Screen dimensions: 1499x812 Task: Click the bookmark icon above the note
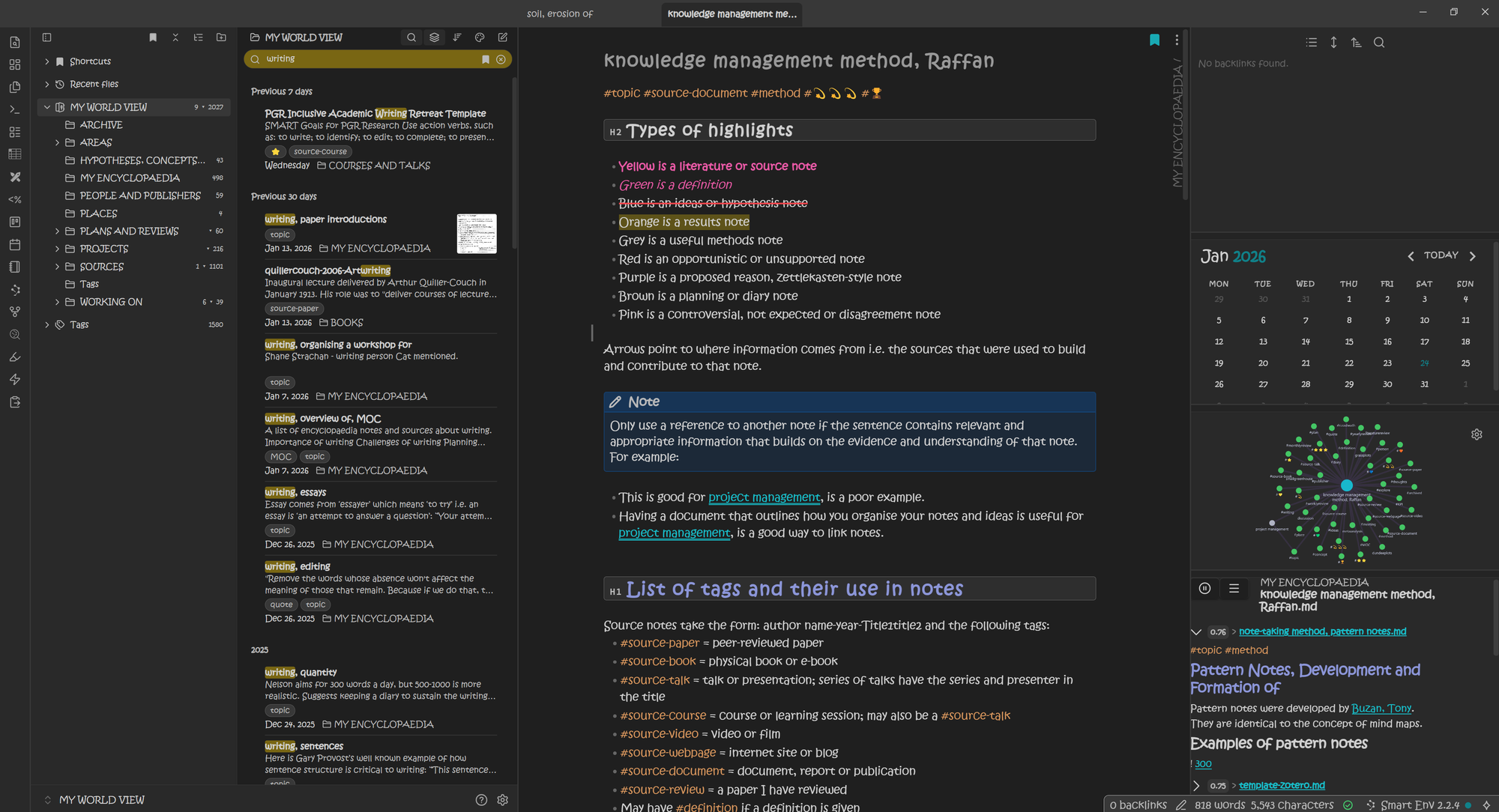tap(1154, 40)
